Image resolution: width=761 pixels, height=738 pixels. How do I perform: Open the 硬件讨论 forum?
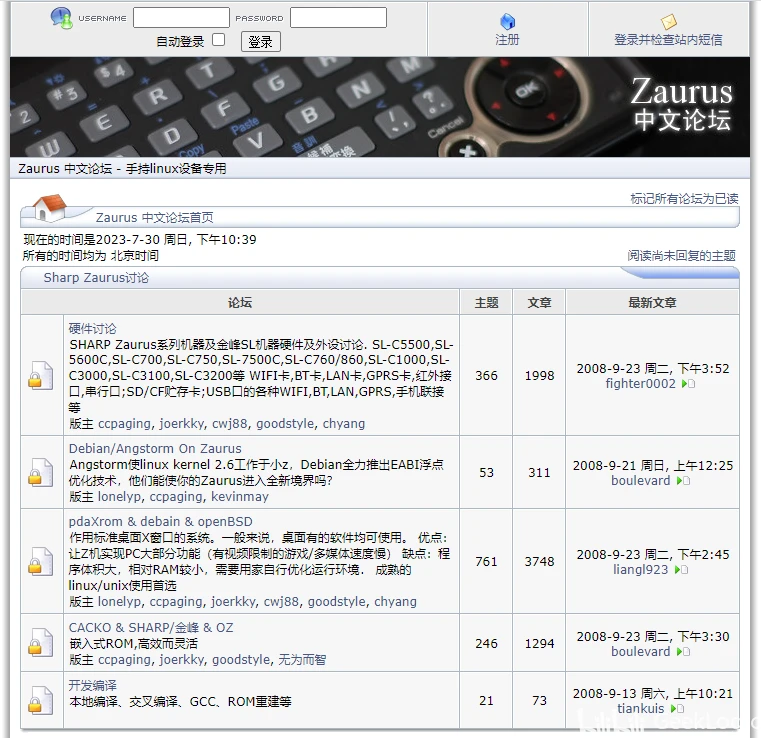click(x=93, y=328)
